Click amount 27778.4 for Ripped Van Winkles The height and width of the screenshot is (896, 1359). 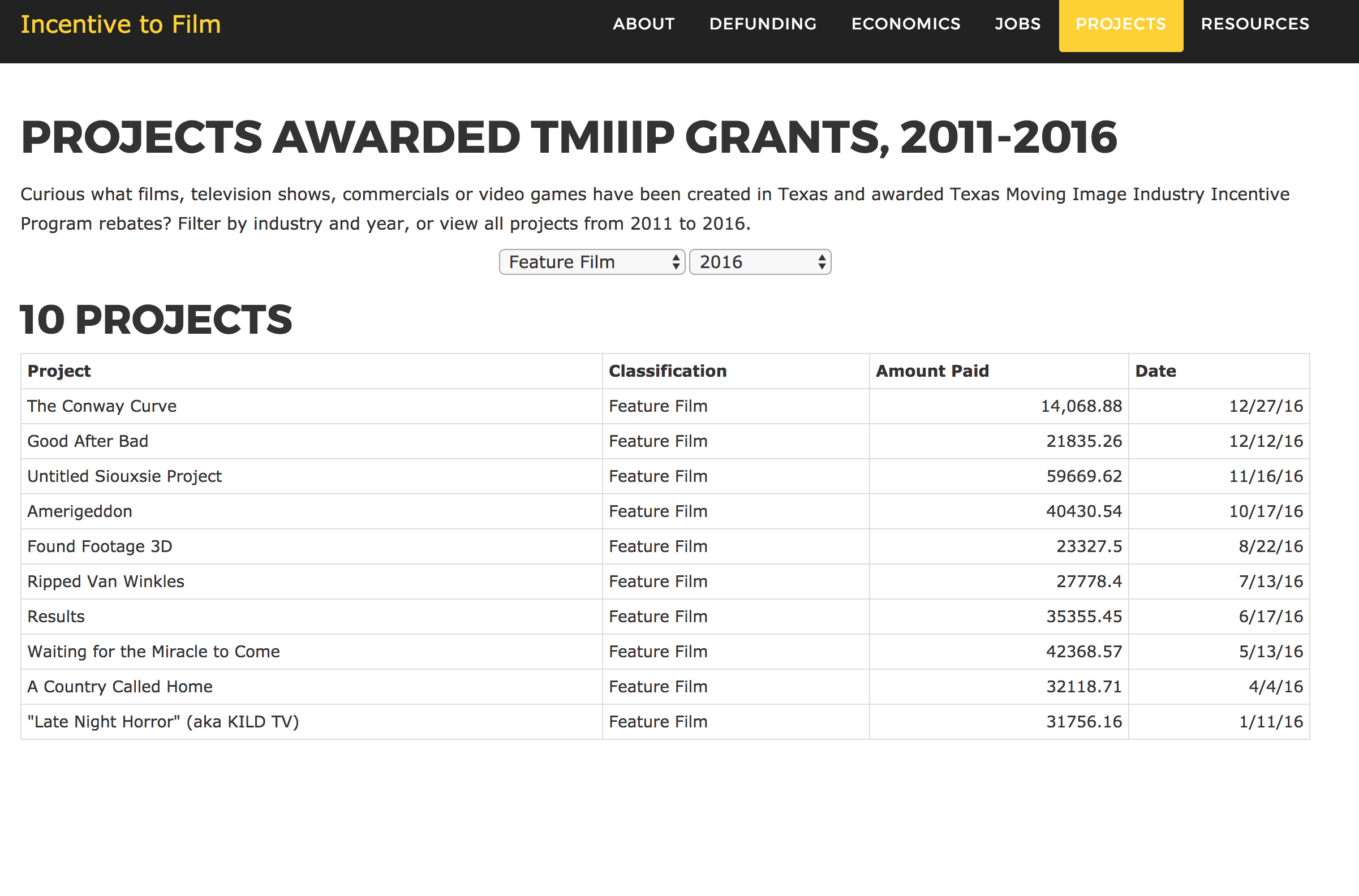[x=1089, y=581]
